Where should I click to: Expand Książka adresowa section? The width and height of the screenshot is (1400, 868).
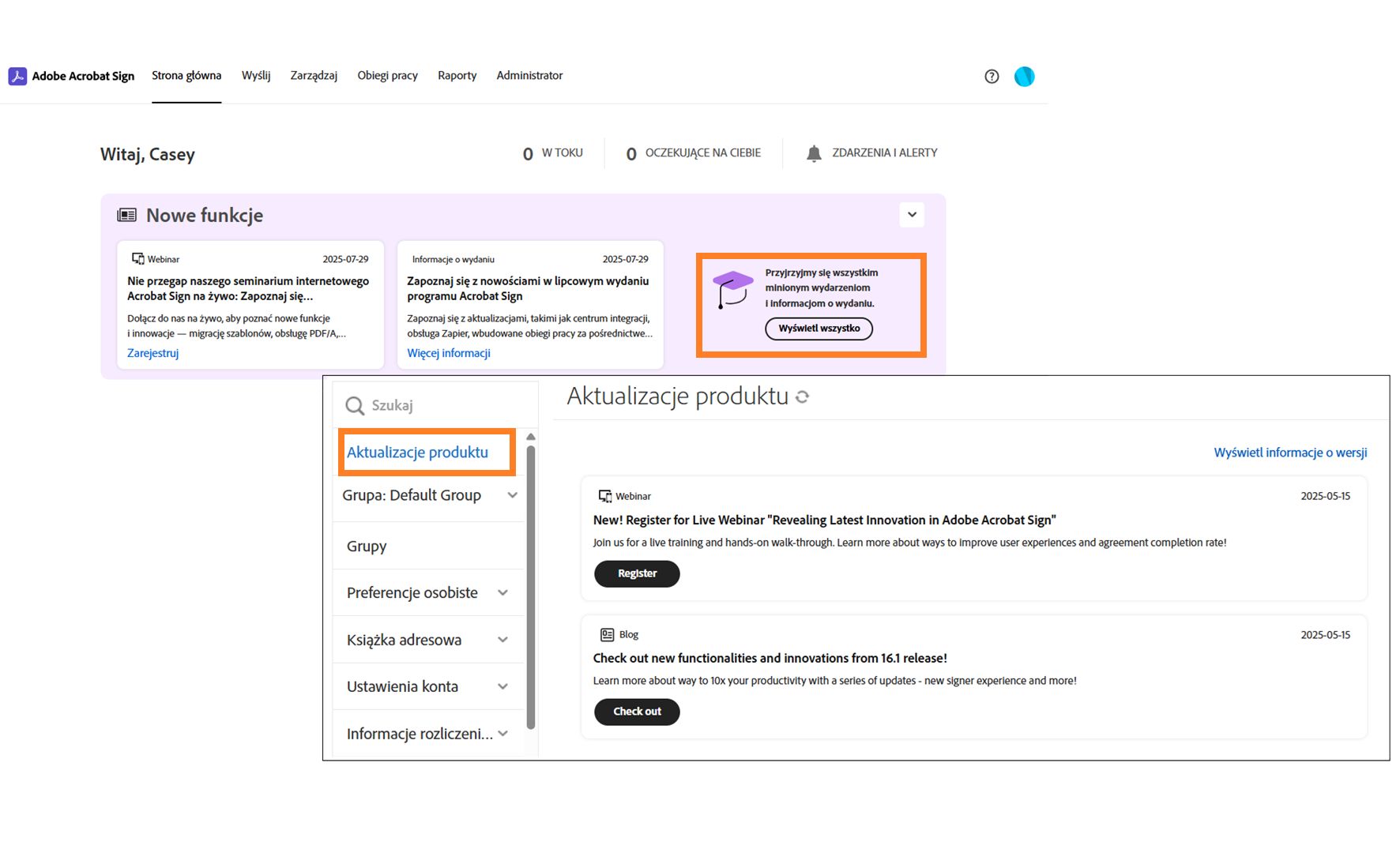[x=502, y=640]
